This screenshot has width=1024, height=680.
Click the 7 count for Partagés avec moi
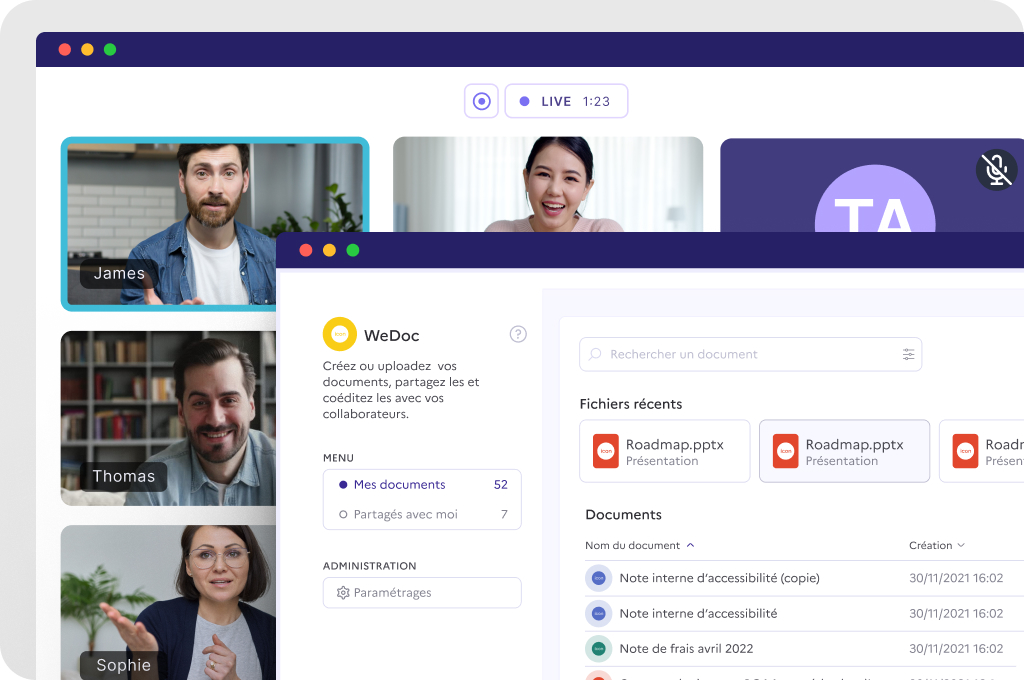point(504,514)
